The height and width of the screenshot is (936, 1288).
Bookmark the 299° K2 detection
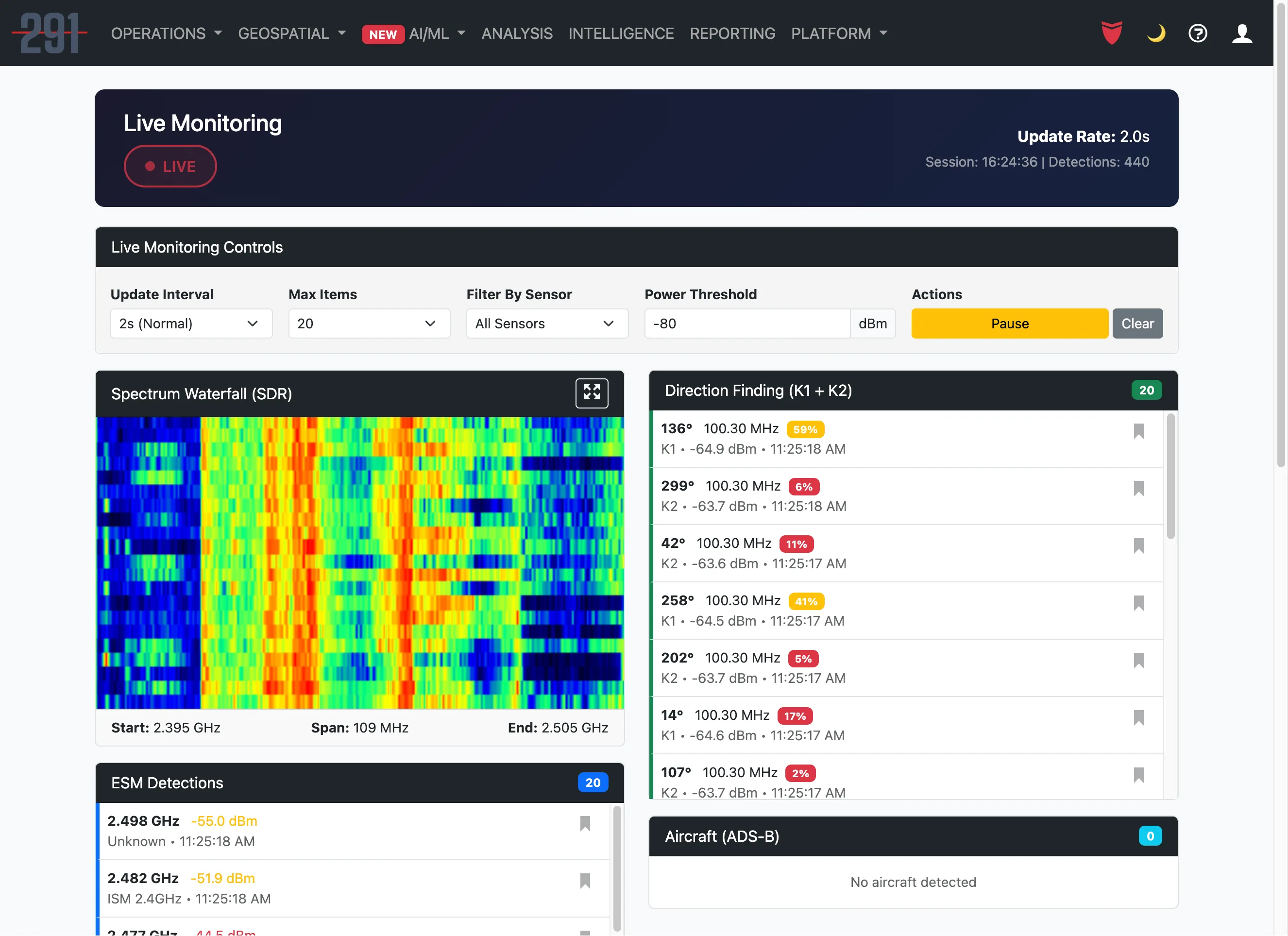(1139, 489)
